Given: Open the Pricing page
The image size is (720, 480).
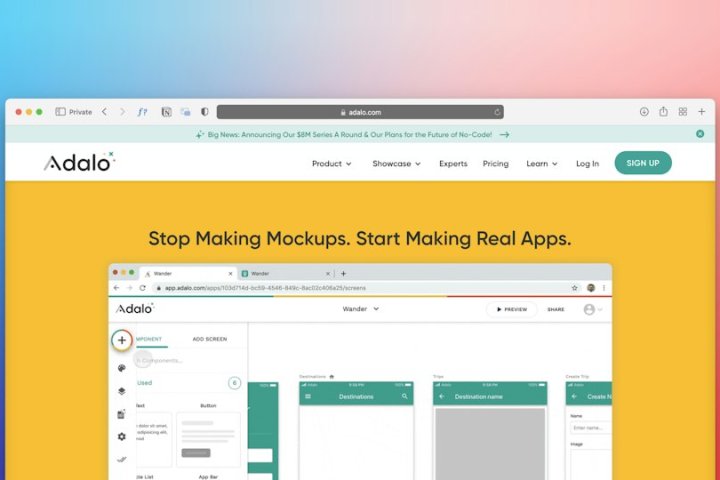Looking at the screenshot, I should (x=495, y=164).
